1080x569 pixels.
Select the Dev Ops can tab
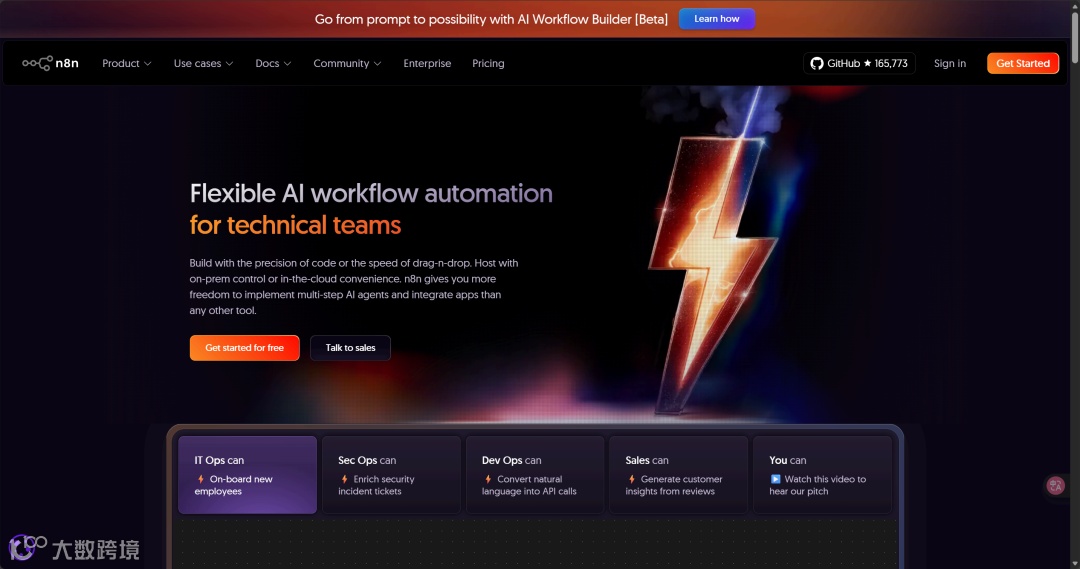point(535,475)
